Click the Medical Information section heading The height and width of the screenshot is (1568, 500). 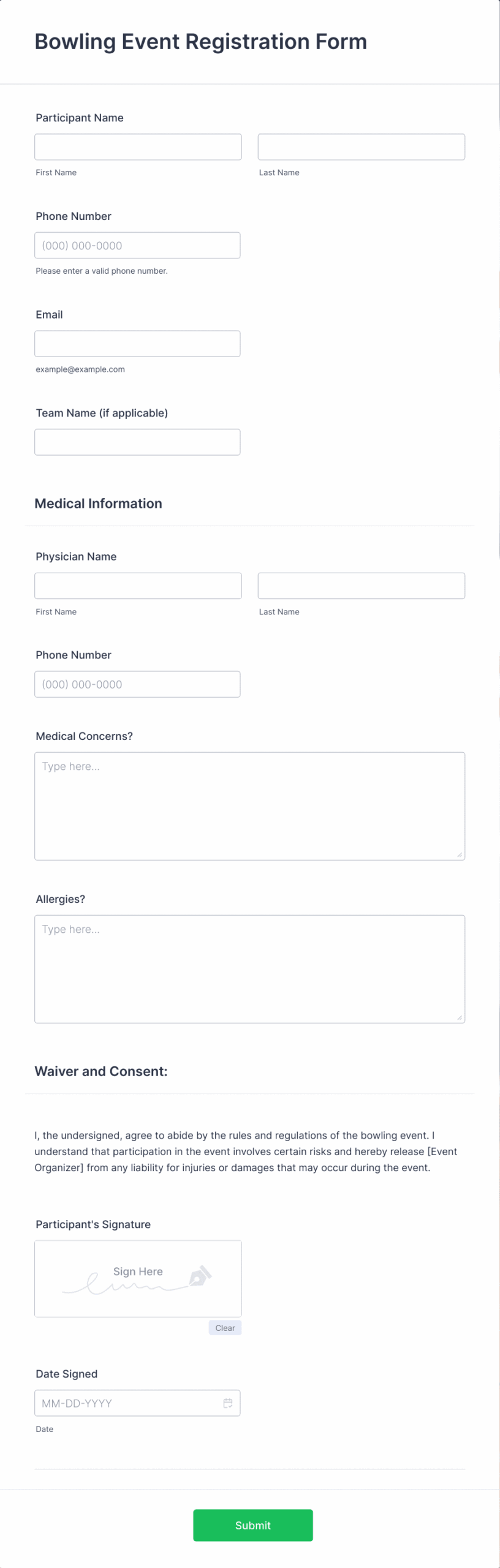click(x=99, y=503)
